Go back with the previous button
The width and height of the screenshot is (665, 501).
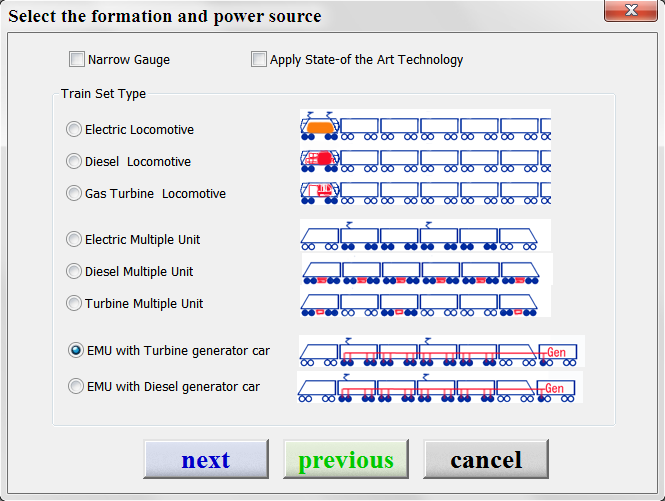pyautogui.click(x=346, y=459)
